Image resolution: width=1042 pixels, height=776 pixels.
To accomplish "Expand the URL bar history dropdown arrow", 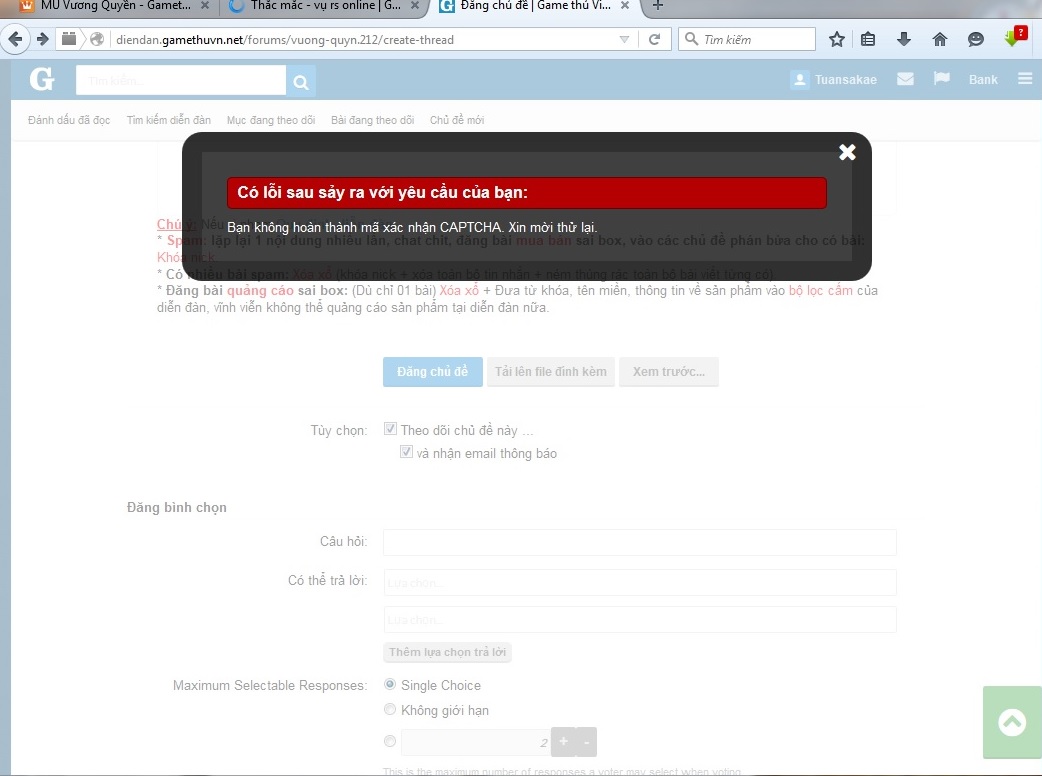I will [624, 40].
